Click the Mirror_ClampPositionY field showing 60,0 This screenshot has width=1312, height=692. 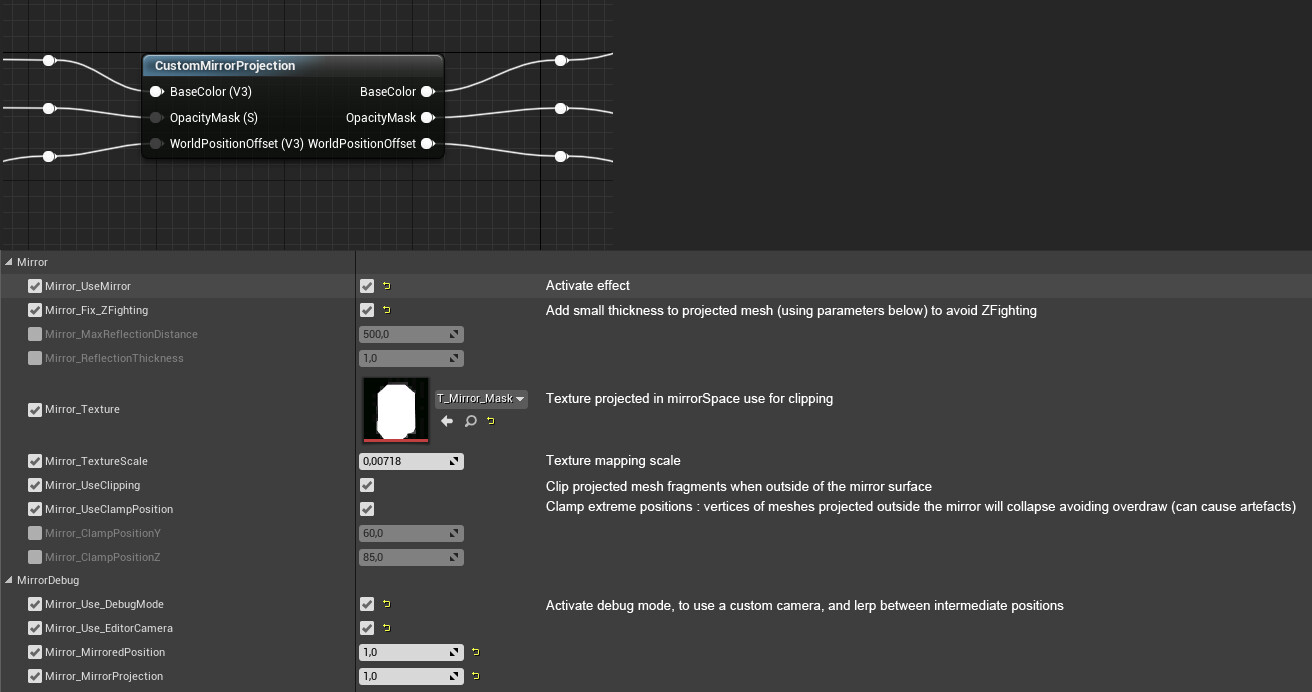point(411,533)
